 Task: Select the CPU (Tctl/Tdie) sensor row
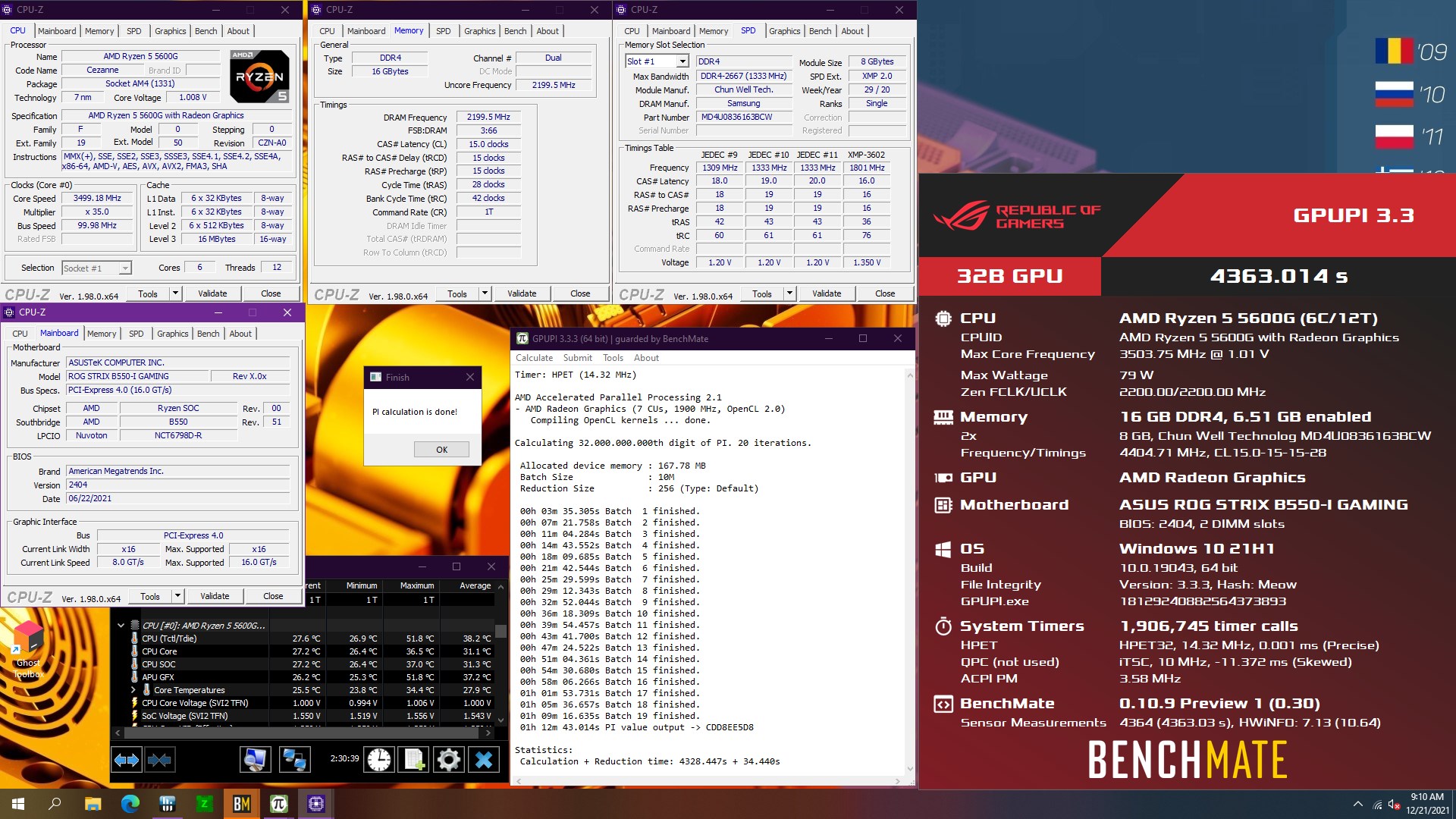(x=311, y=639)
